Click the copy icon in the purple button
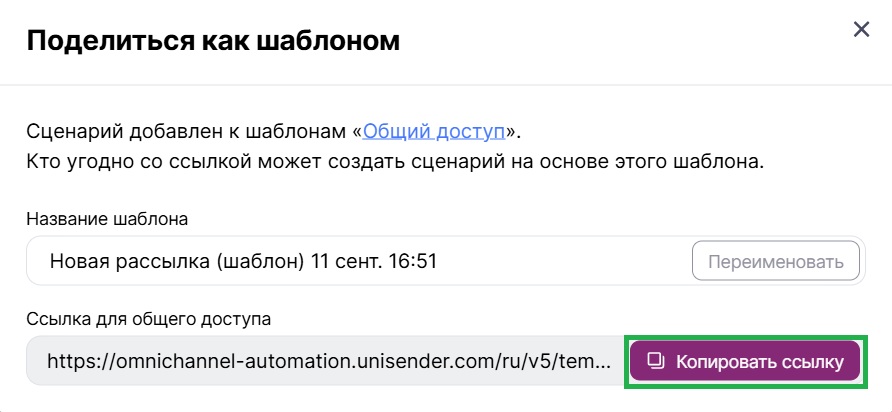892x412 pixels. pyautogui.click(x=656, y=361)
